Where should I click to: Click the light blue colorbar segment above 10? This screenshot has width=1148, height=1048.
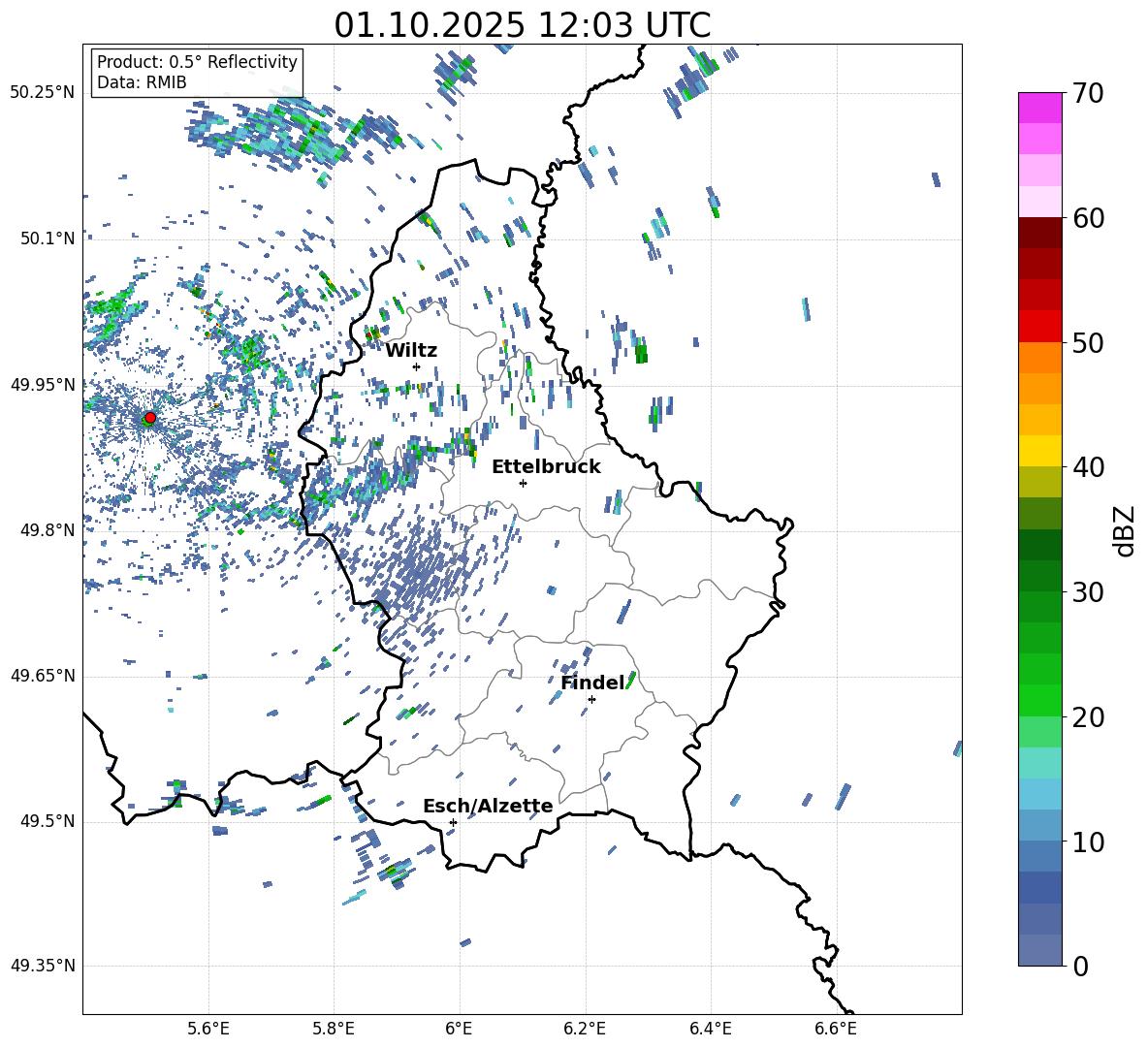(1040, 825)
